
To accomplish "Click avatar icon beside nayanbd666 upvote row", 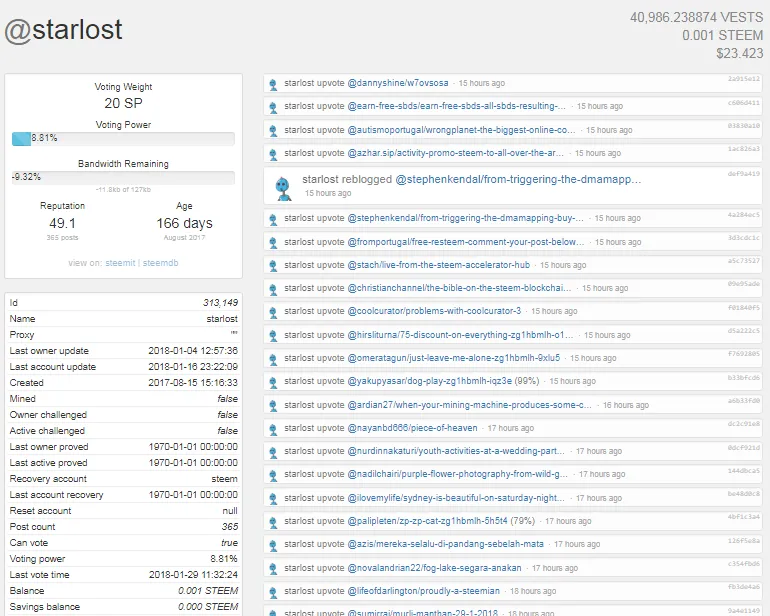I will pyautogui.click(x=273, y=429).
